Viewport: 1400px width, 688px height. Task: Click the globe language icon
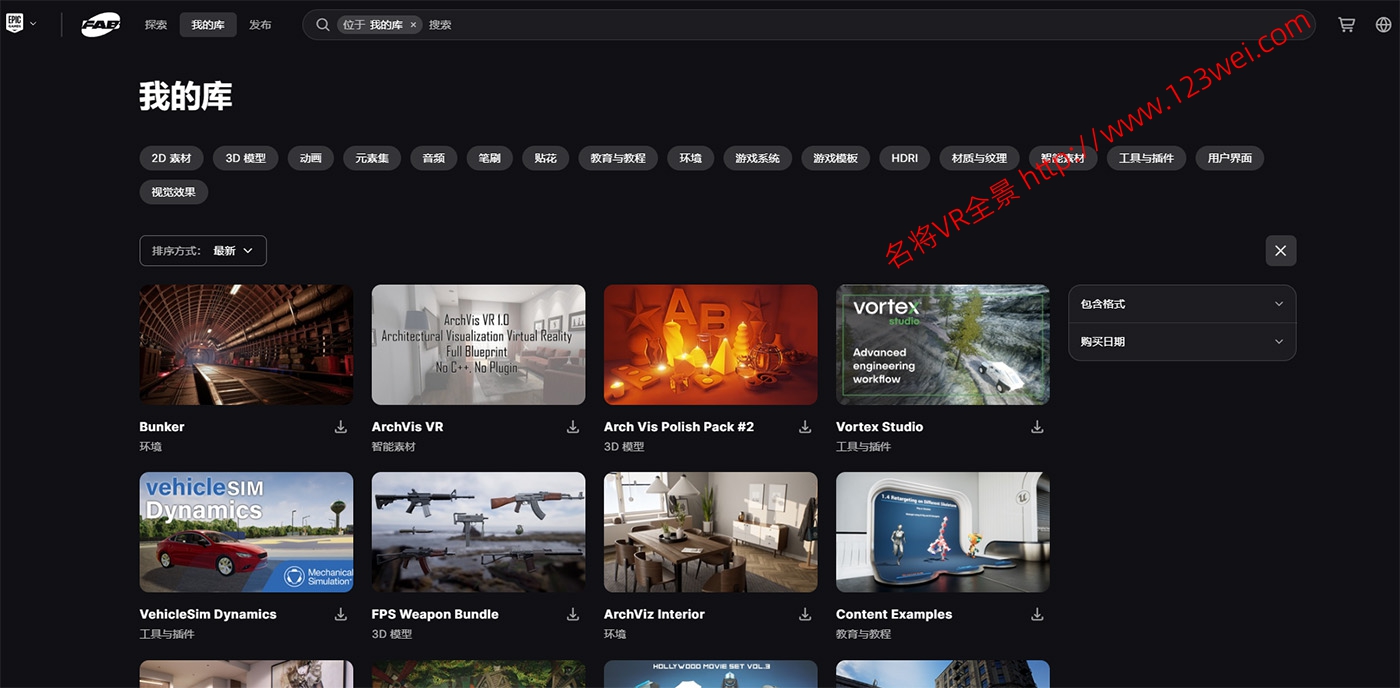click(1383, 25)
